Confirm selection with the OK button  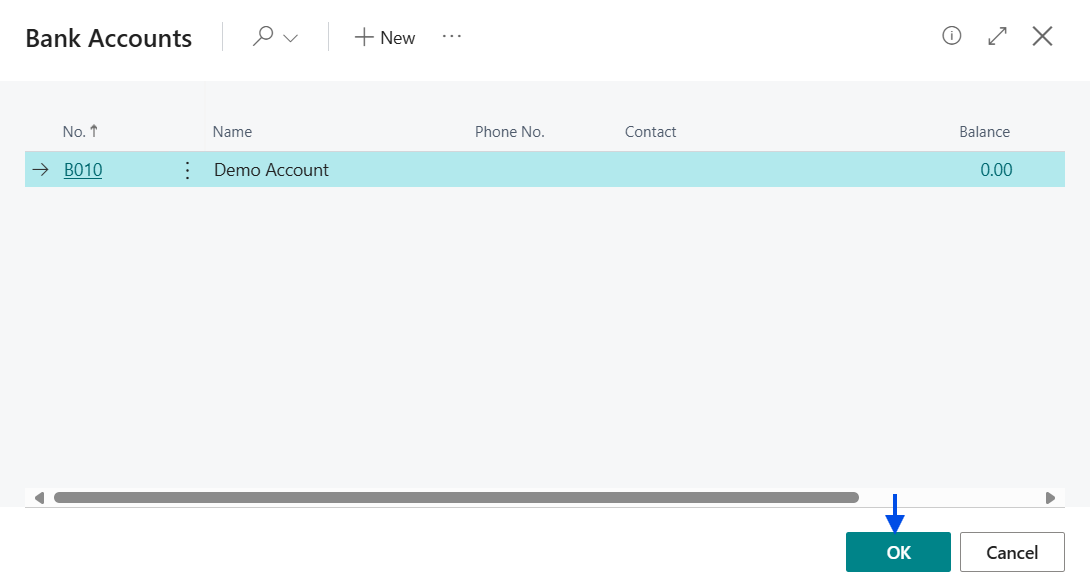point(897,552)
